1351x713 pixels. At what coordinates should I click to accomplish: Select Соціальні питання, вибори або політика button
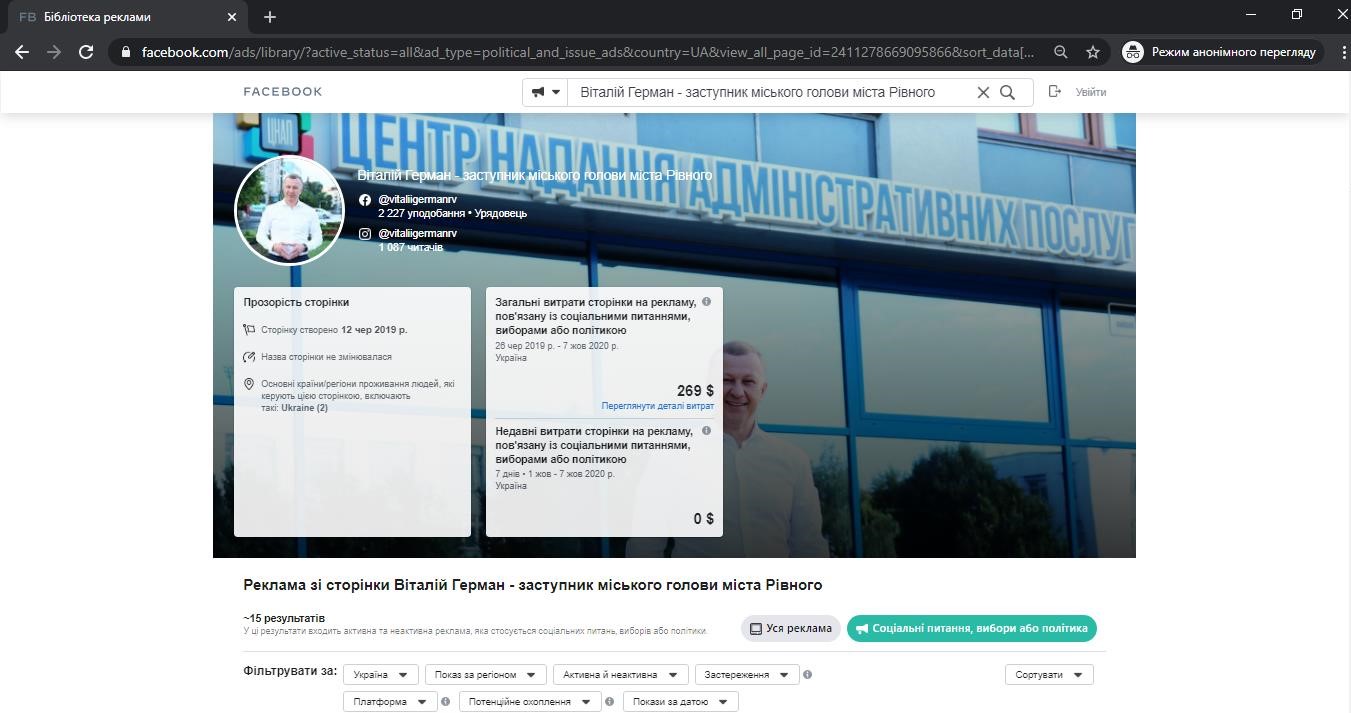pyautogui.click(x=972, y=628)
